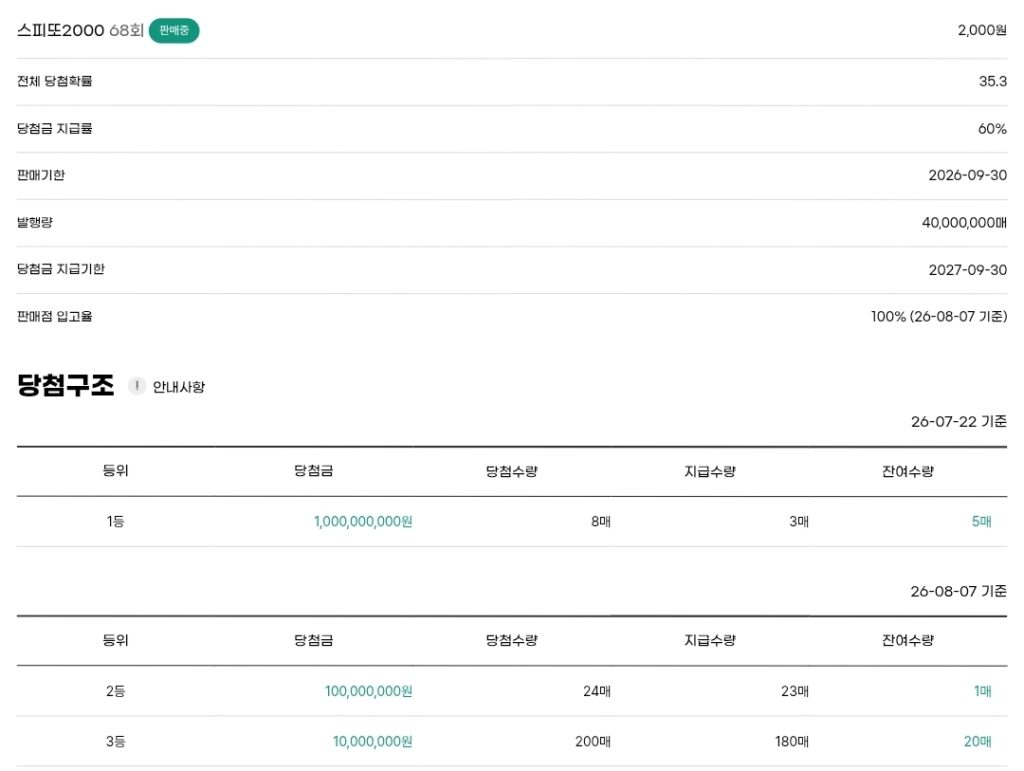Click the 당첨수량 header in the 1등 table
Screen dimensions: 1024x771
511,471
